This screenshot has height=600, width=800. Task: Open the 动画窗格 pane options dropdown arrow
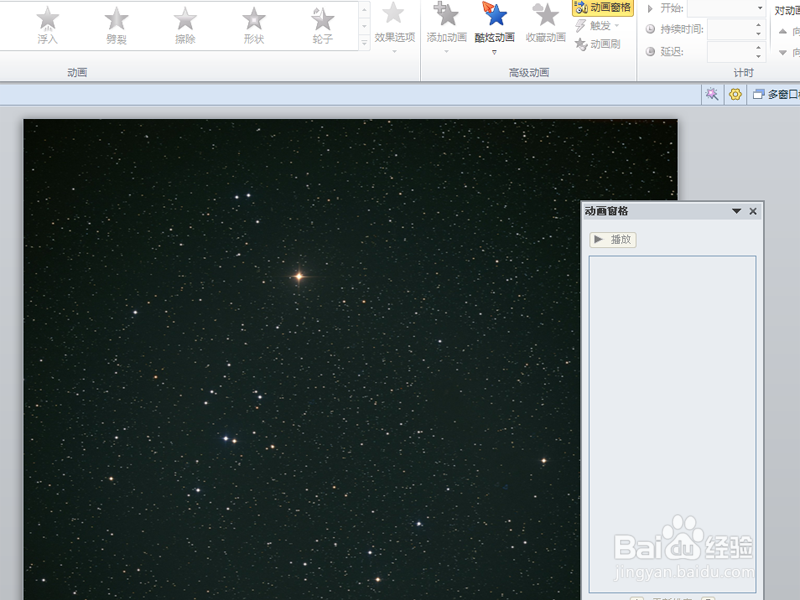(736, 211)
